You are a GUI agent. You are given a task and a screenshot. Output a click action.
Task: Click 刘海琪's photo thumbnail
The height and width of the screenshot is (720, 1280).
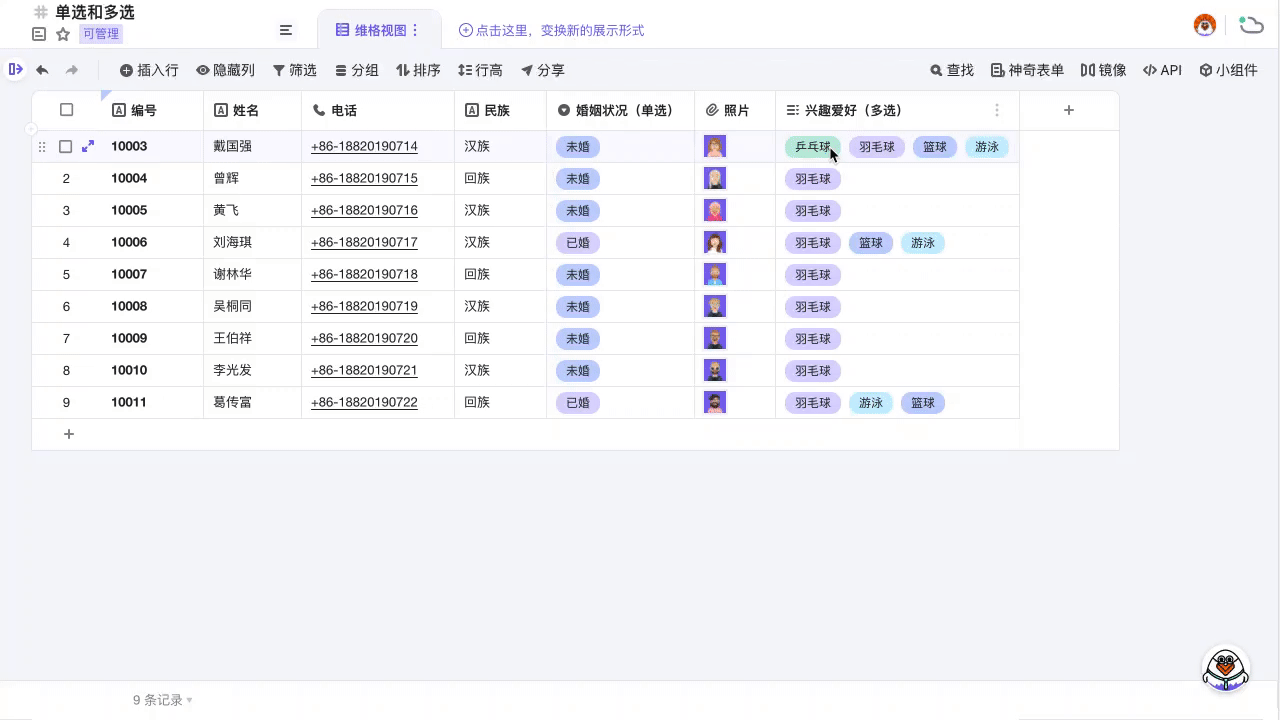tap(715, 242)
